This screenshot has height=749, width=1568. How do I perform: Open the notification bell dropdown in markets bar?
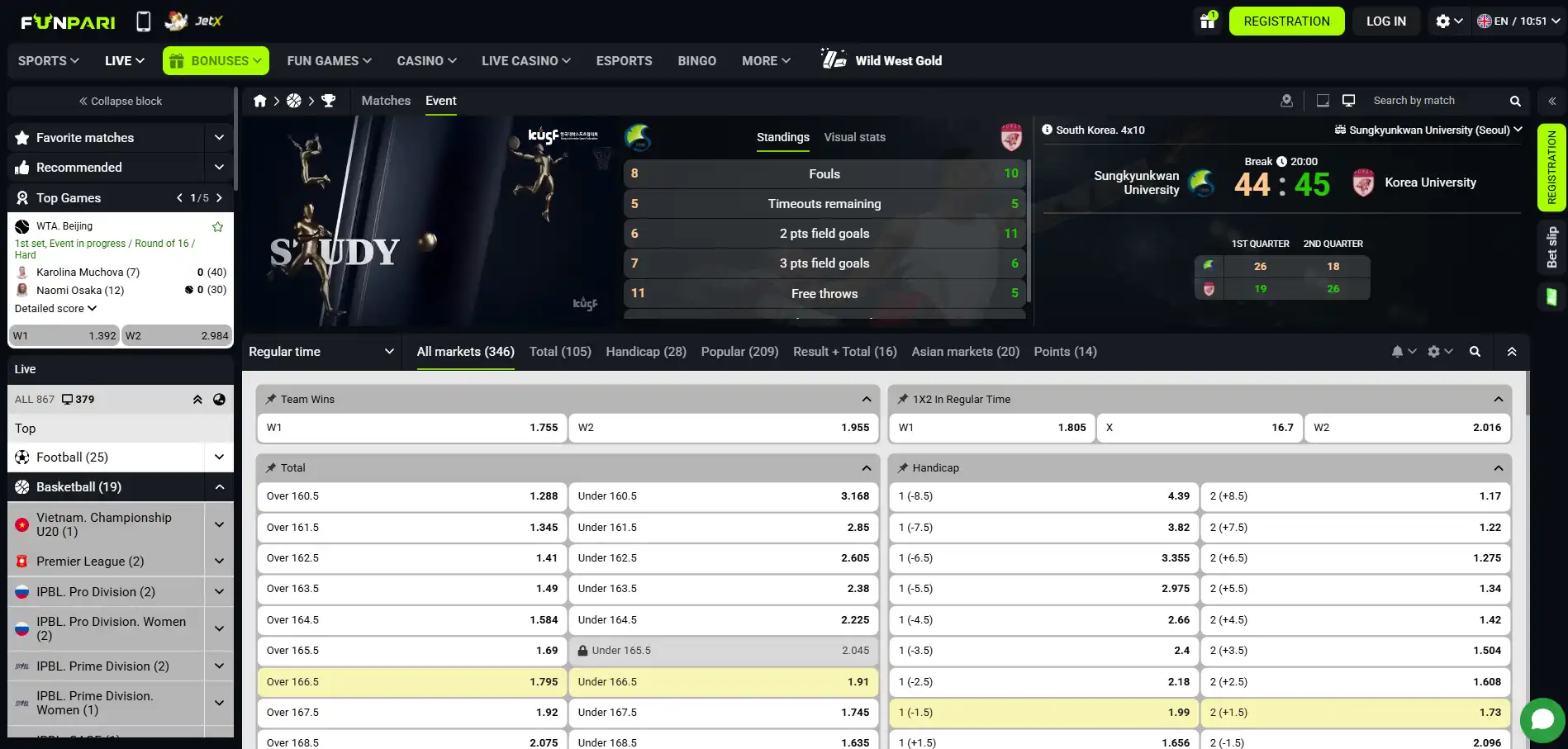pos(1403,352)
